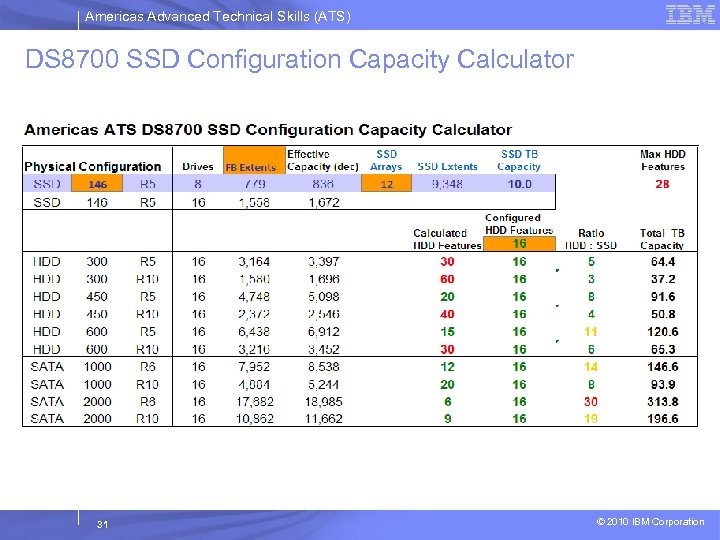
Task: Click the red ratio value '30' in SATA 2000 R6 row
Action: pos(591,402)
